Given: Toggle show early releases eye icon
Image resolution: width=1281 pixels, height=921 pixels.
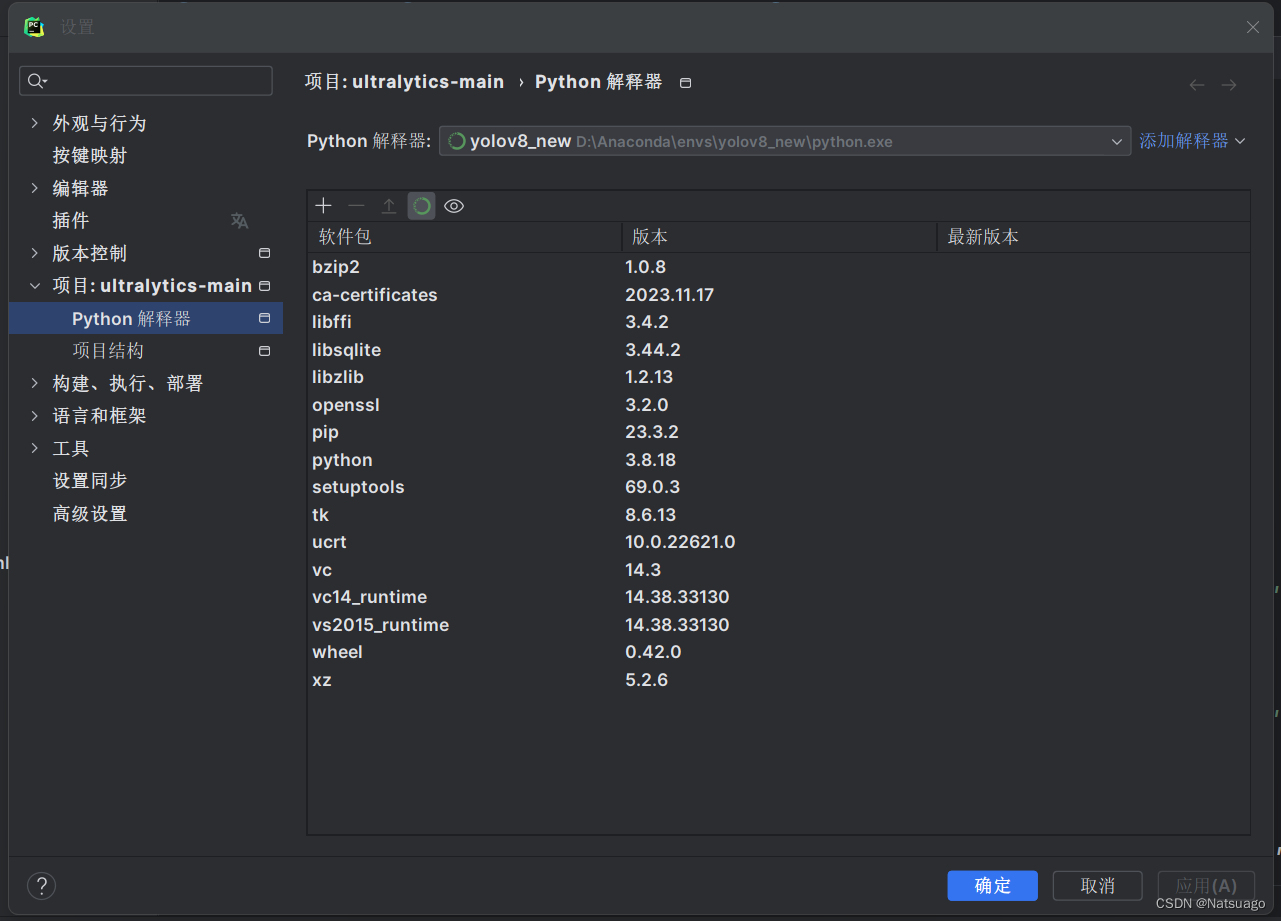Looking at the screenshot, I should pyautogui.click(x=454, y=206).
